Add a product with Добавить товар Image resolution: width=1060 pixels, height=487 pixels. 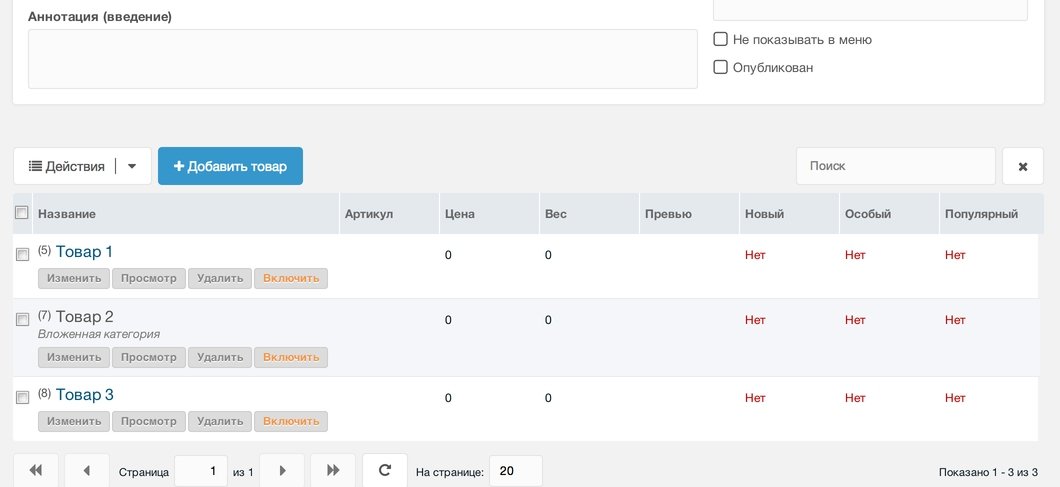[231, 166]
